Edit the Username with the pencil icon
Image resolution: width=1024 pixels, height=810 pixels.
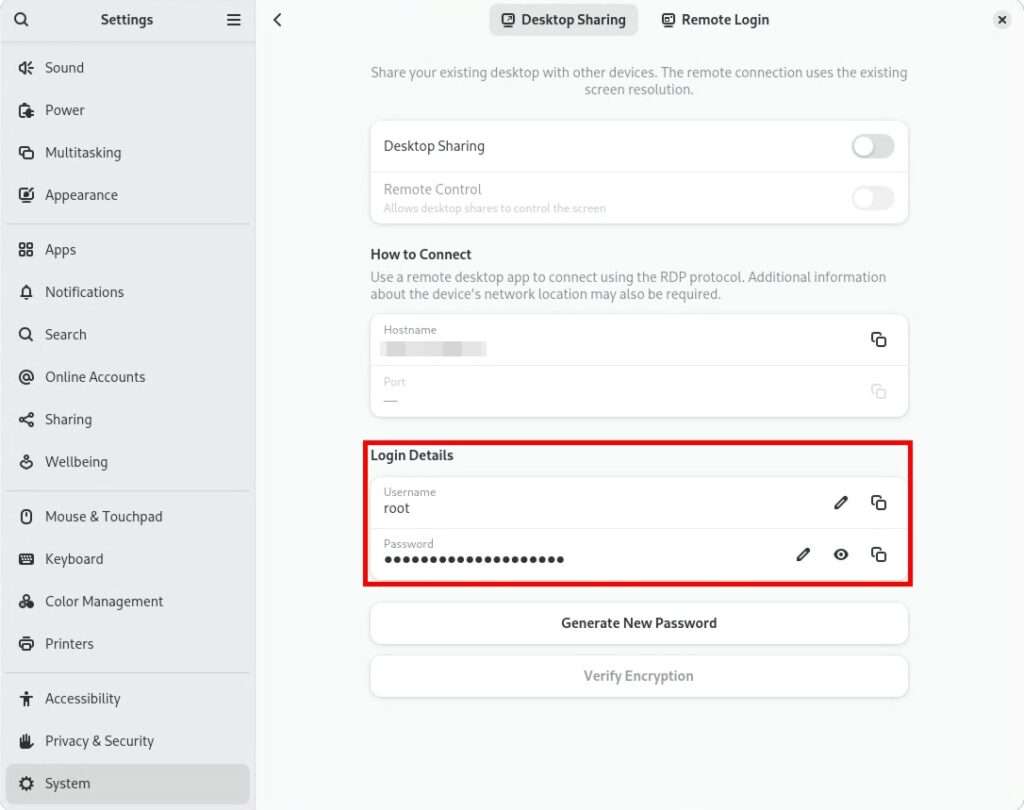[840, 502]
